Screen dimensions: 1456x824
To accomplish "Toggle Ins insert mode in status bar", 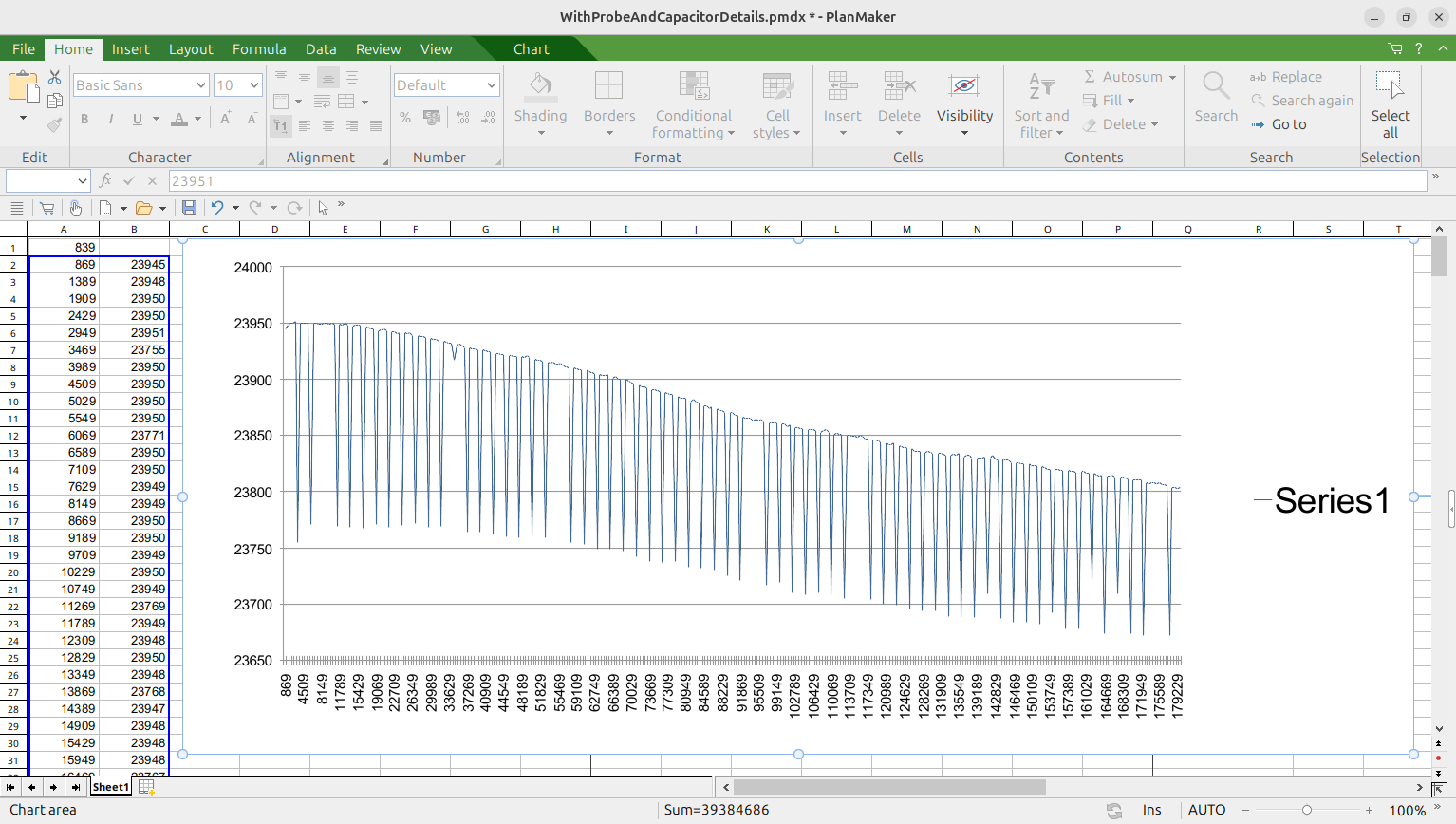I will pyautogui.click(x=1151, y=810).
